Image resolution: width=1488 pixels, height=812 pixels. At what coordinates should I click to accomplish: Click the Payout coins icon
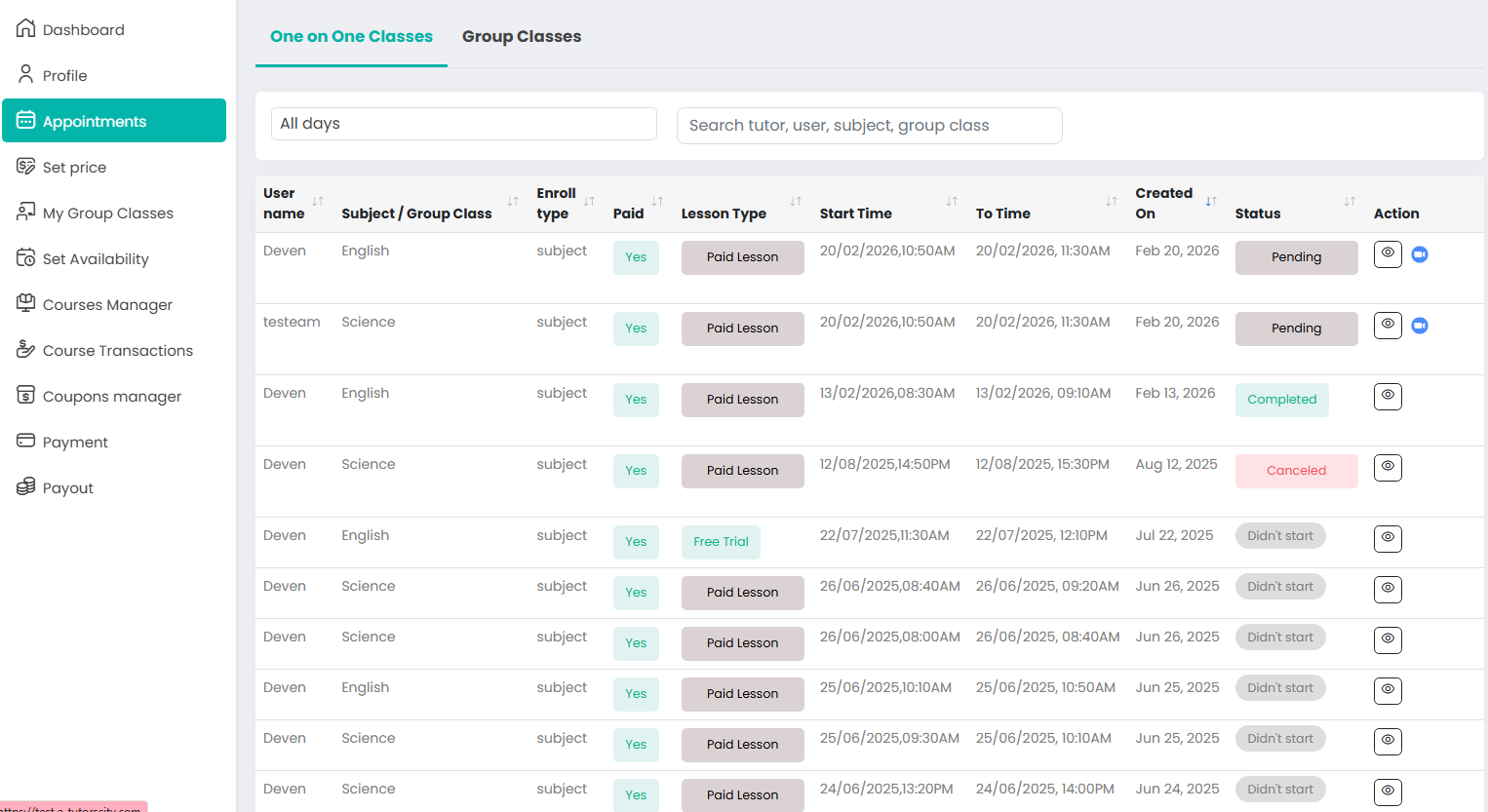[x=26, y=486]
